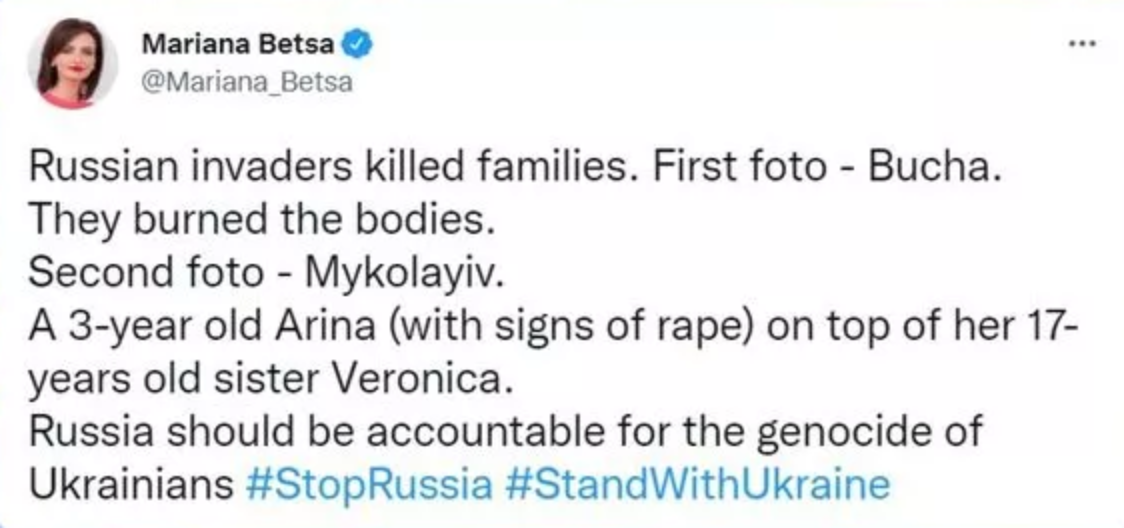Click the word "Bucha" in the tweet
Screen dimensions: 1124x528
coord(931,168)
